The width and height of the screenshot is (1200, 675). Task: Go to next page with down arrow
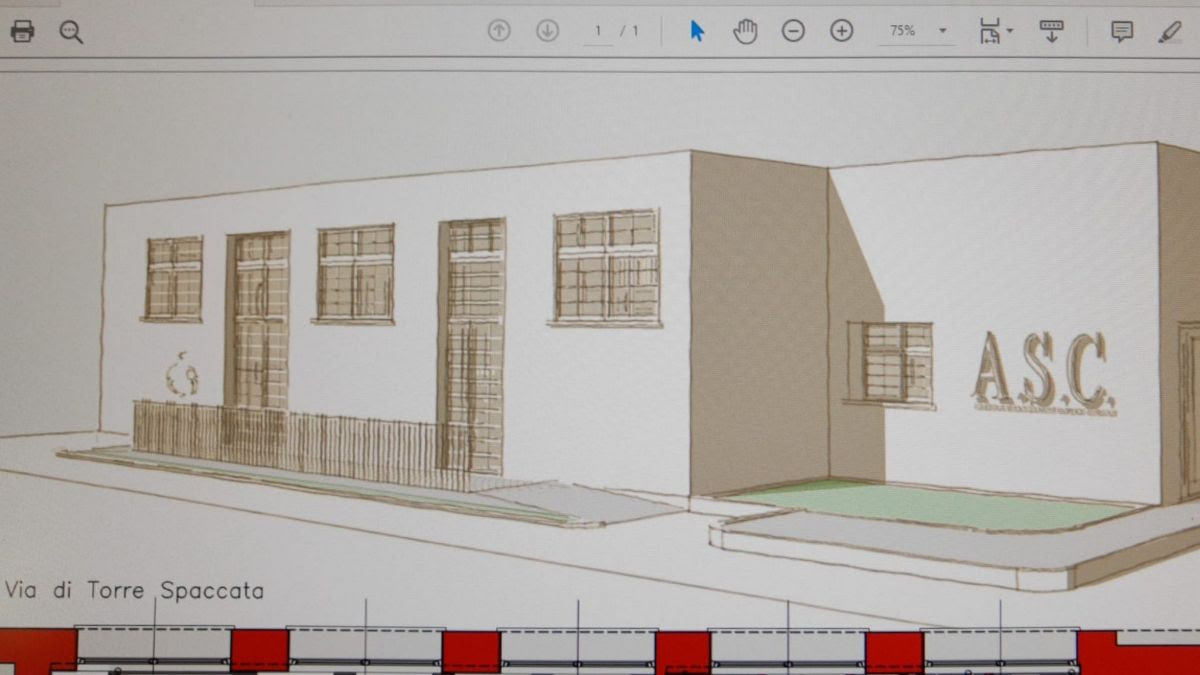click(x=547, y=31)
